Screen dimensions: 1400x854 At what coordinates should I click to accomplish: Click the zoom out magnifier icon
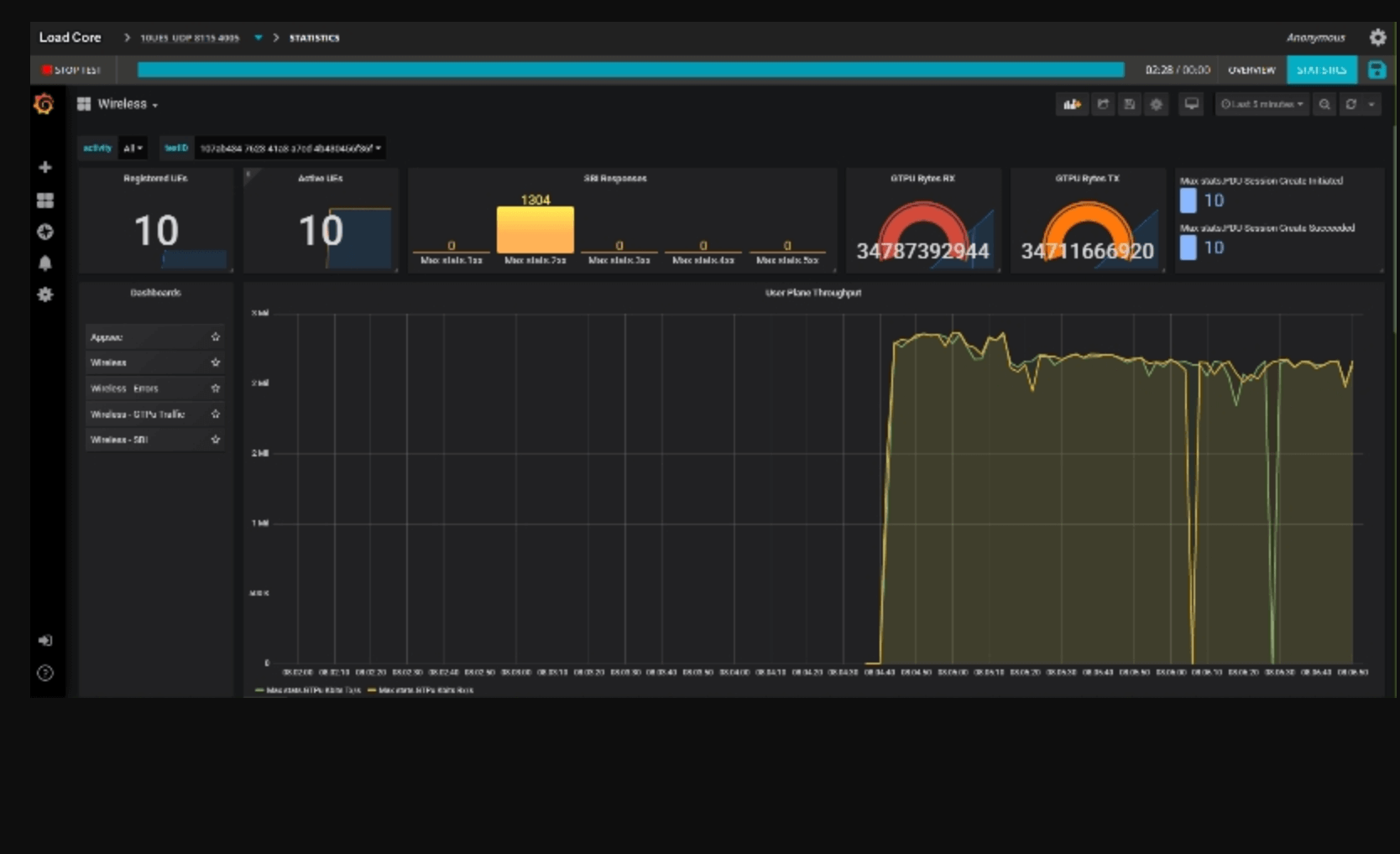(x=1325, y=104)
